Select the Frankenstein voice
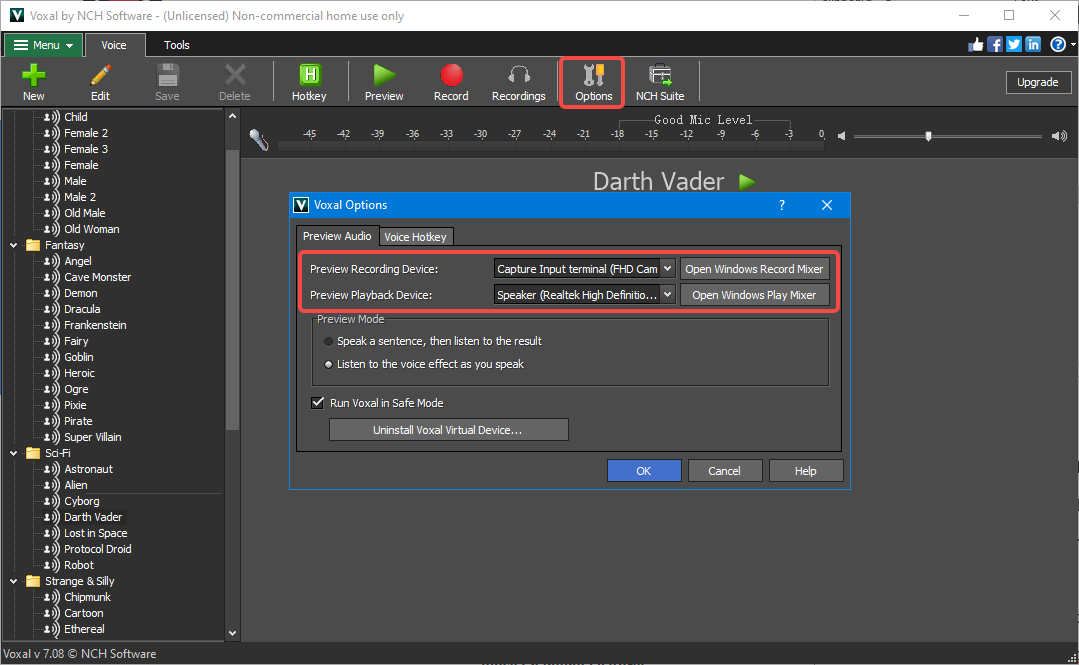The image size is (1079, 665). 95,325
